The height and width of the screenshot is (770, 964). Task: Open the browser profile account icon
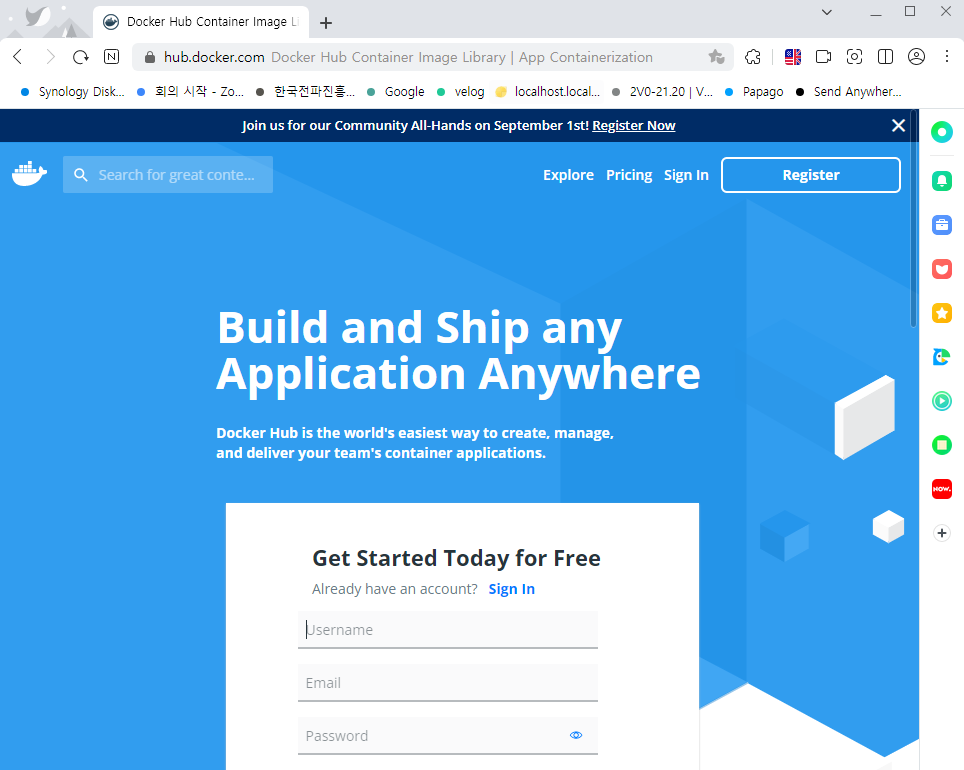point(916,57)
